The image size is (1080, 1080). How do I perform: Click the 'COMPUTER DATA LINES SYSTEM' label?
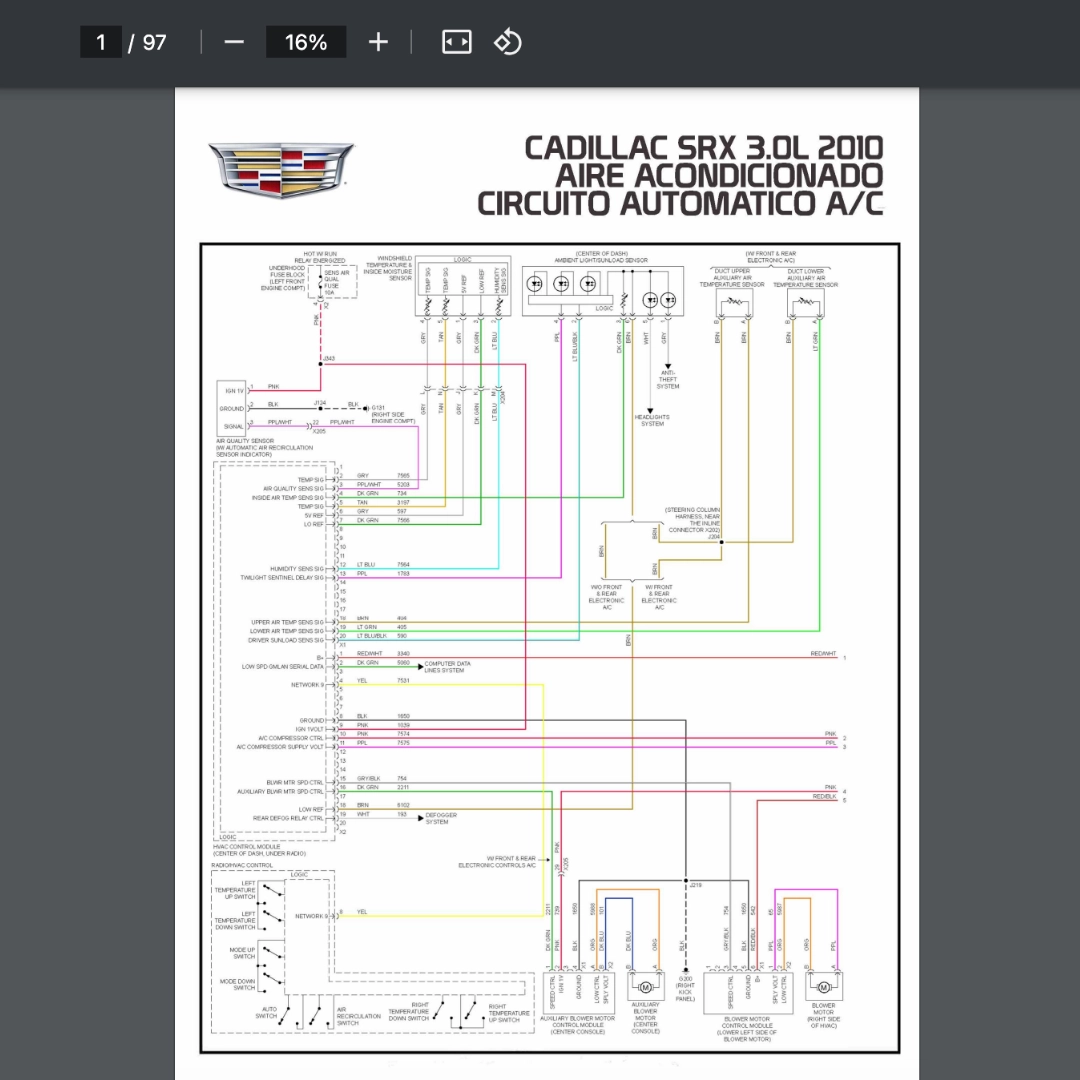tap(447, 667)
